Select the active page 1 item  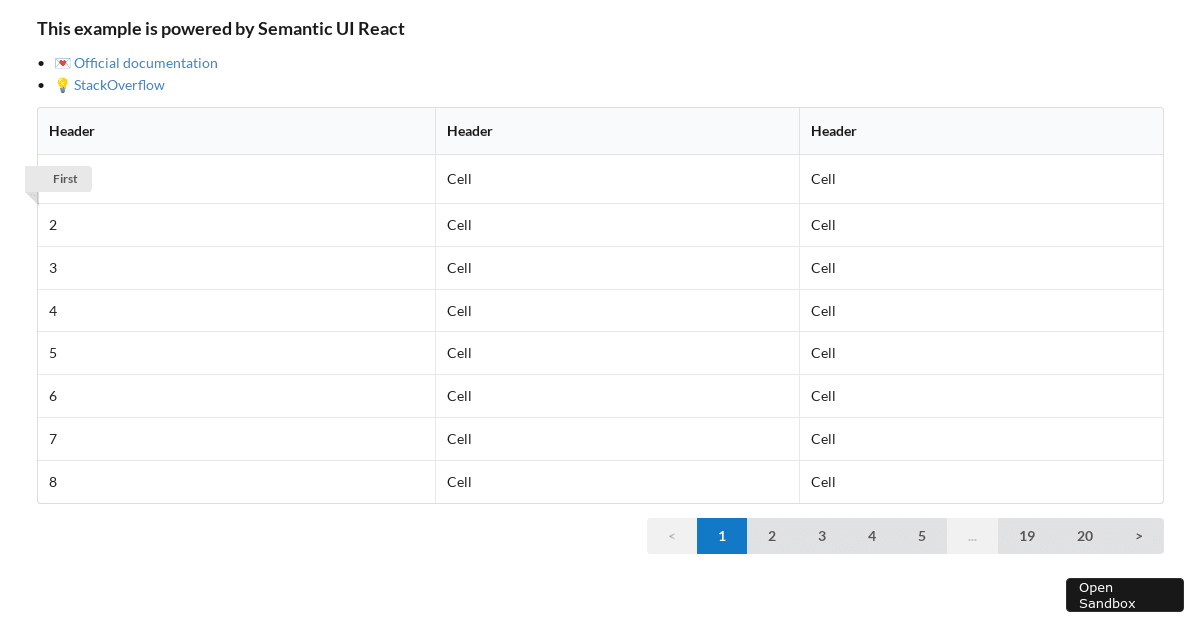[x=722, y=536]
